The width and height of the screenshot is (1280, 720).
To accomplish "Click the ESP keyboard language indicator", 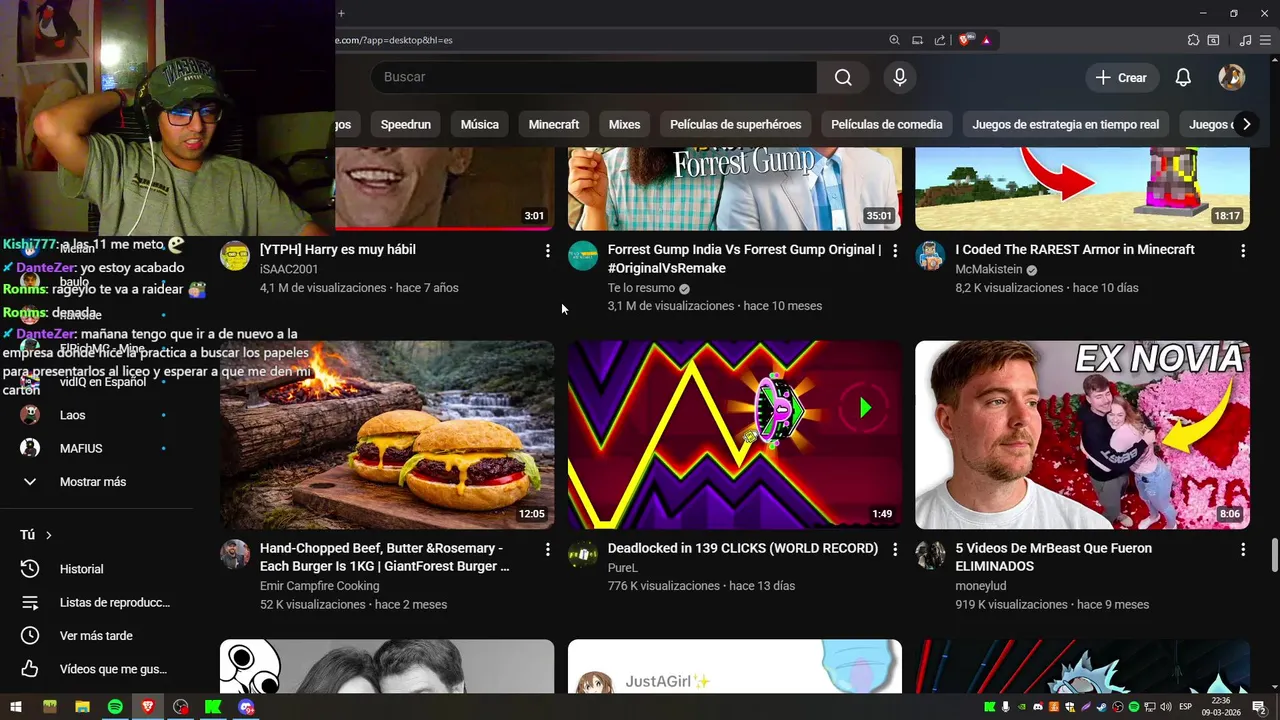I will coord(1185,707).
